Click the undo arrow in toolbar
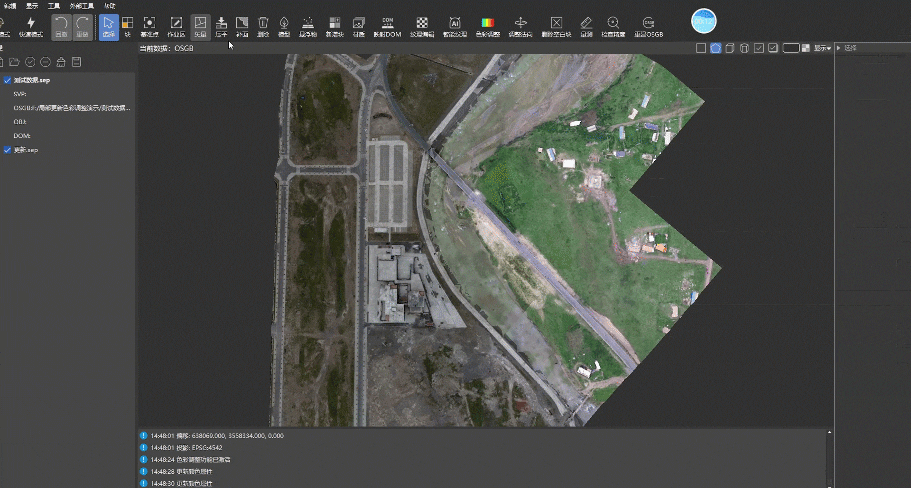Viewport: 911px width, 488px height. tap(62, 25)
